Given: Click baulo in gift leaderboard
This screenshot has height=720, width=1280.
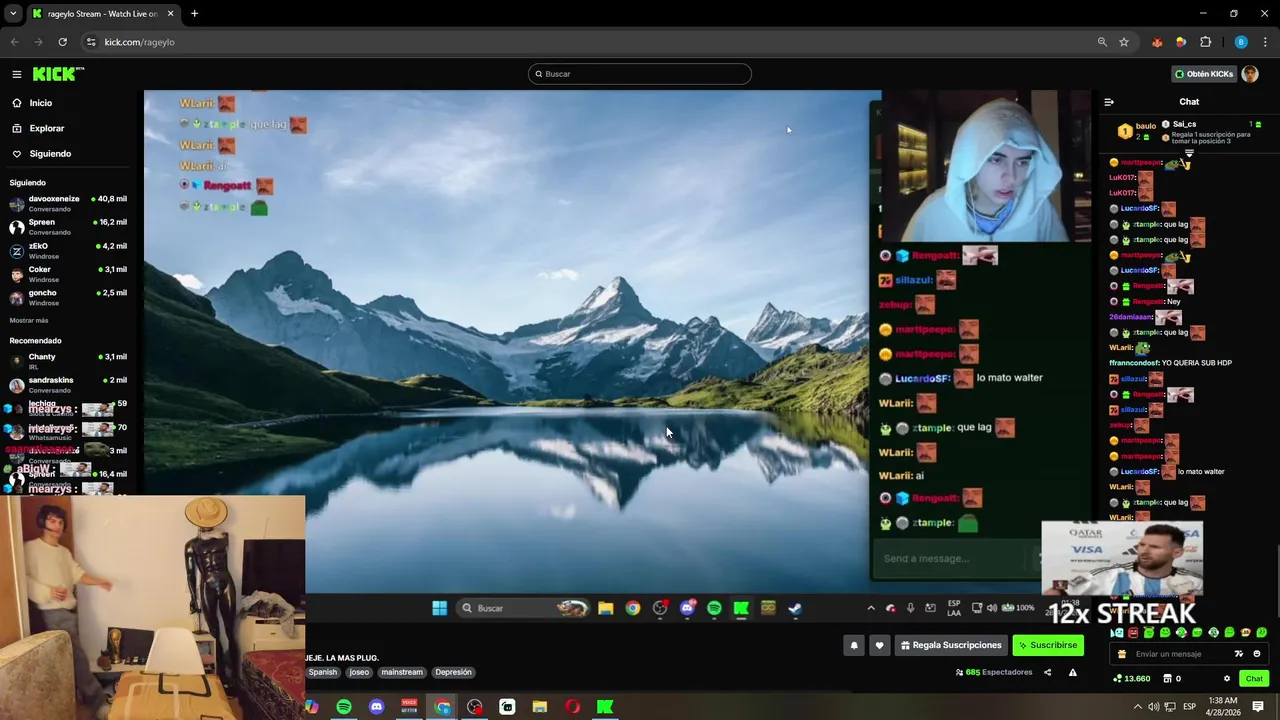Looking at the screenshot, I should pyautogui.click(x=1146, y=126).
